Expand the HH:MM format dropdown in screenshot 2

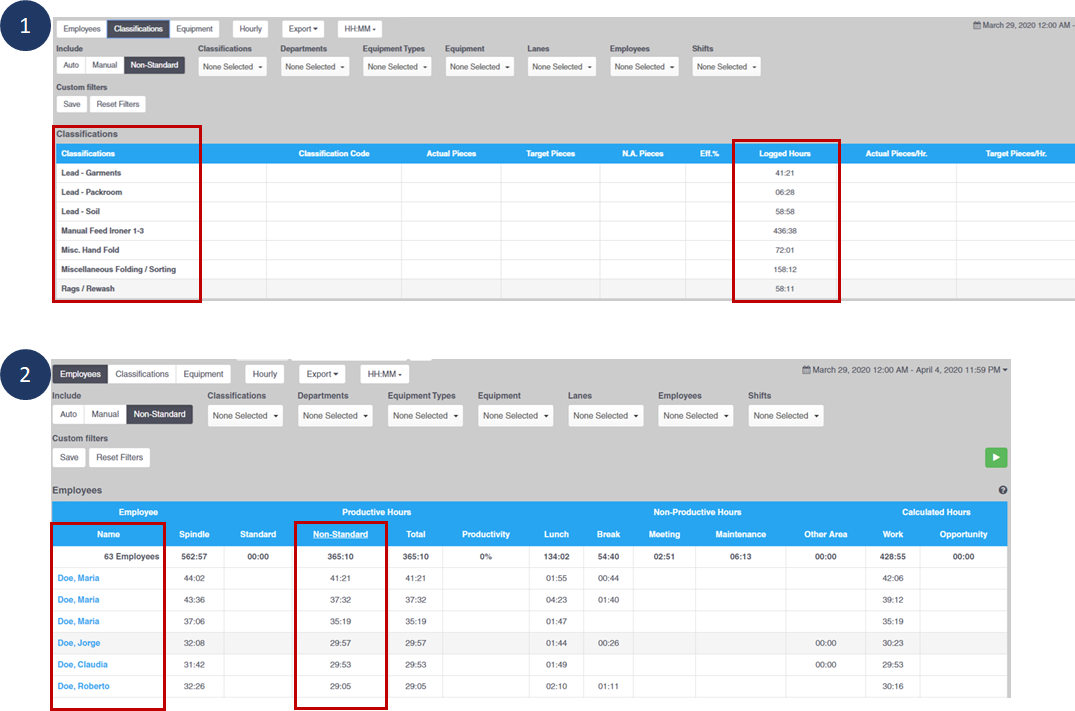[384, 374]
